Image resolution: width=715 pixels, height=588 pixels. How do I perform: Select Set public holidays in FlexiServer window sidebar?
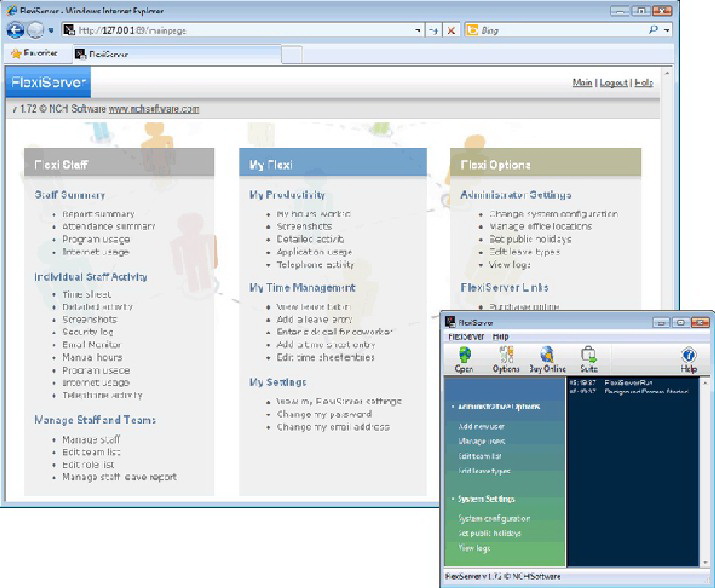click(x=489, y=533)
